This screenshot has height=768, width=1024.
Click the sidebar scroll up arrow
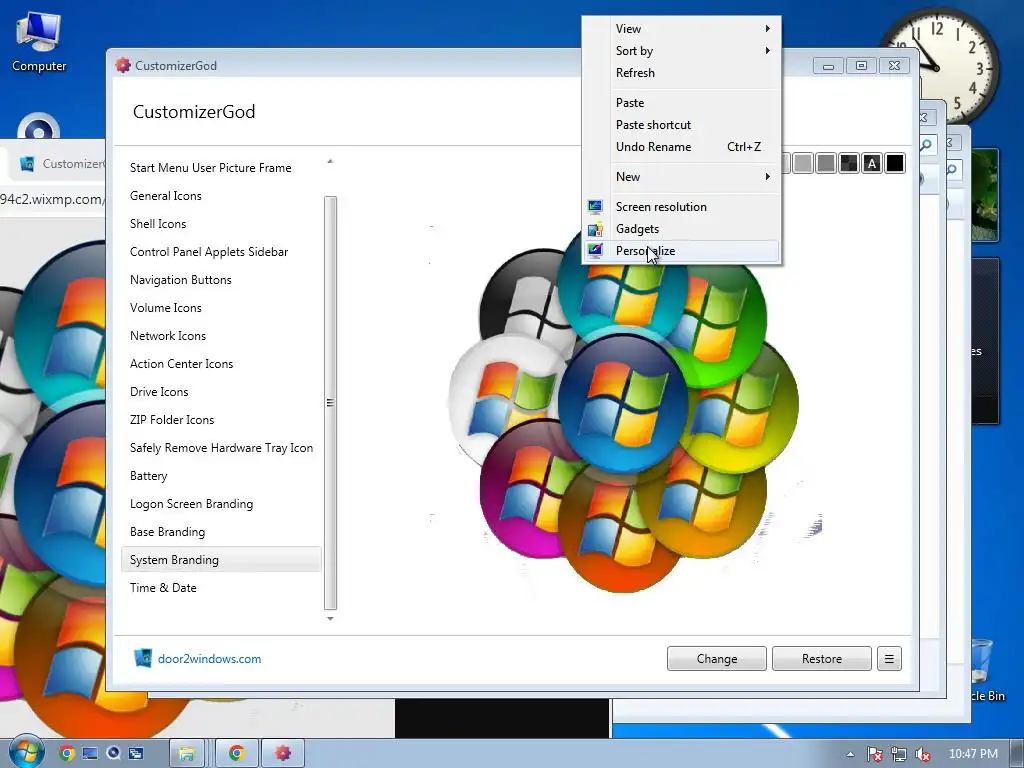click(330, 161)
